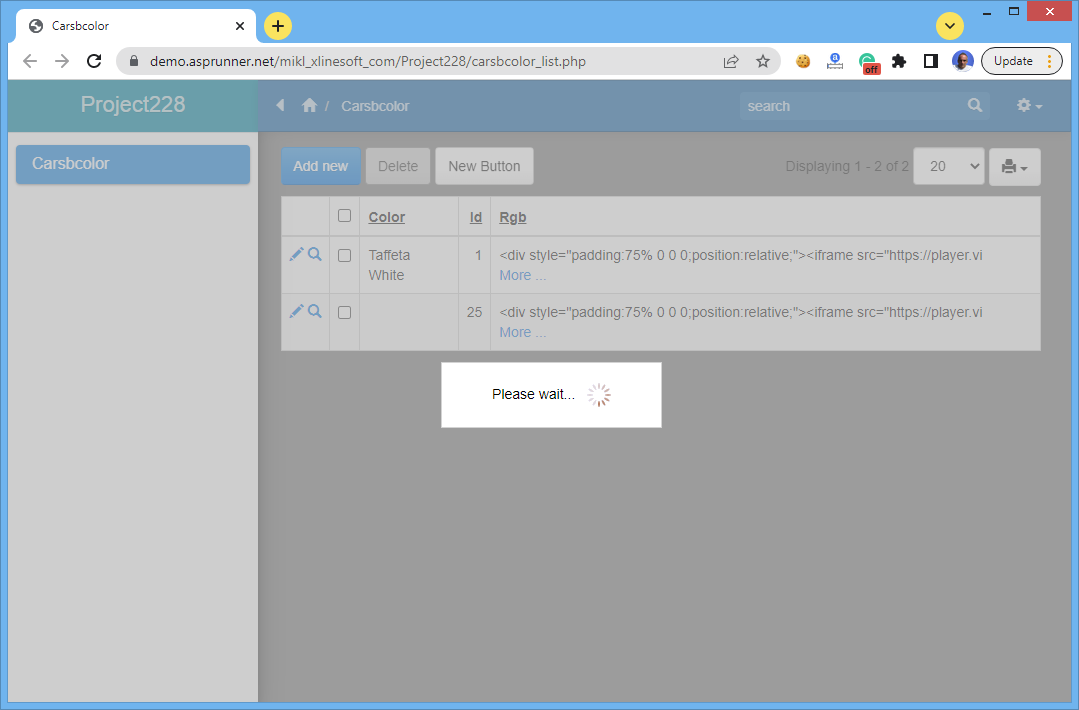Select Carsbcolor in the left sidebar menu
This screenshot has width=1079, height=710.
(133, 164)
